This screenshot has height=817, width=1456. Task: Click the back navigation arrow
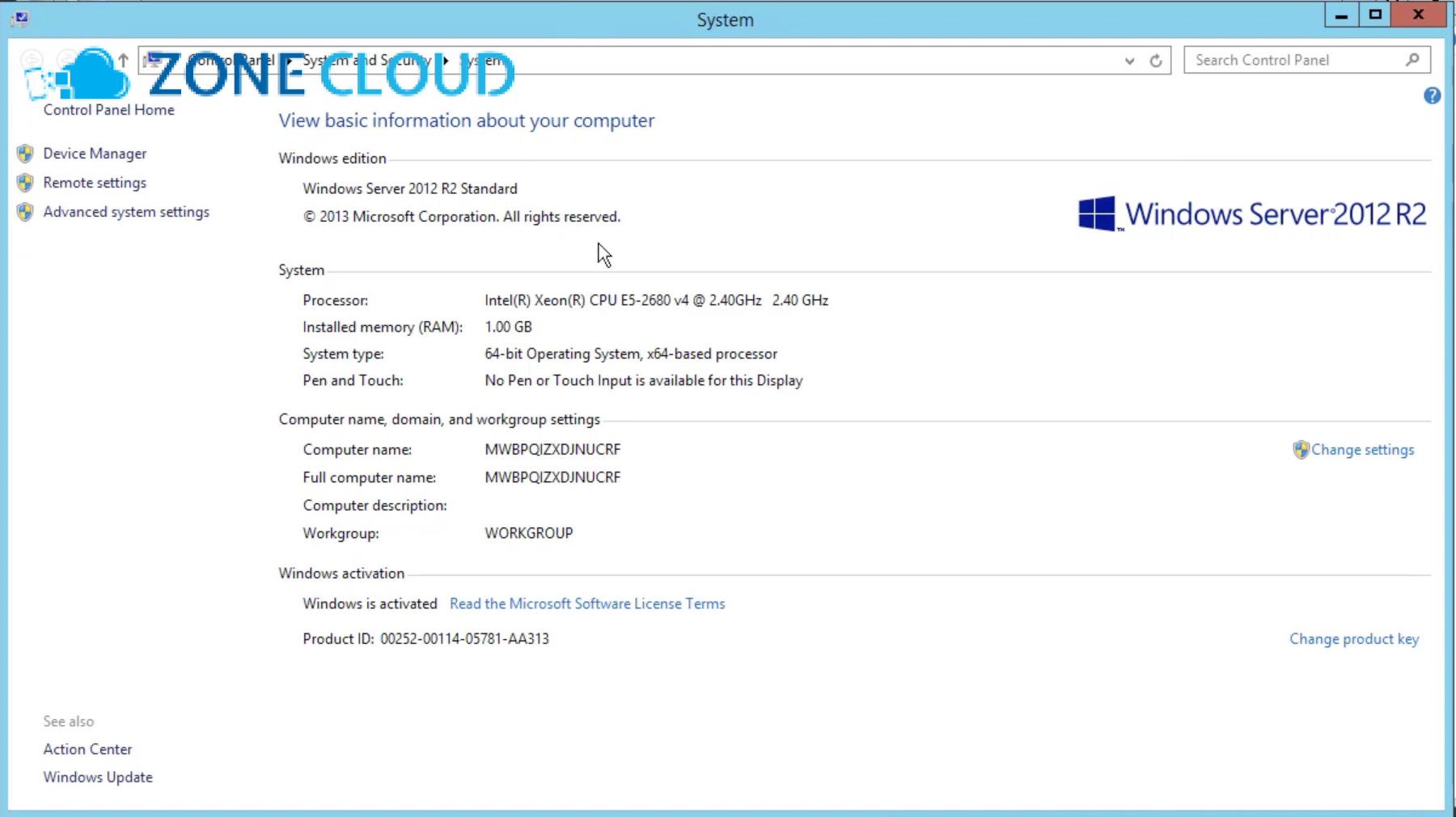click(32, 60)
